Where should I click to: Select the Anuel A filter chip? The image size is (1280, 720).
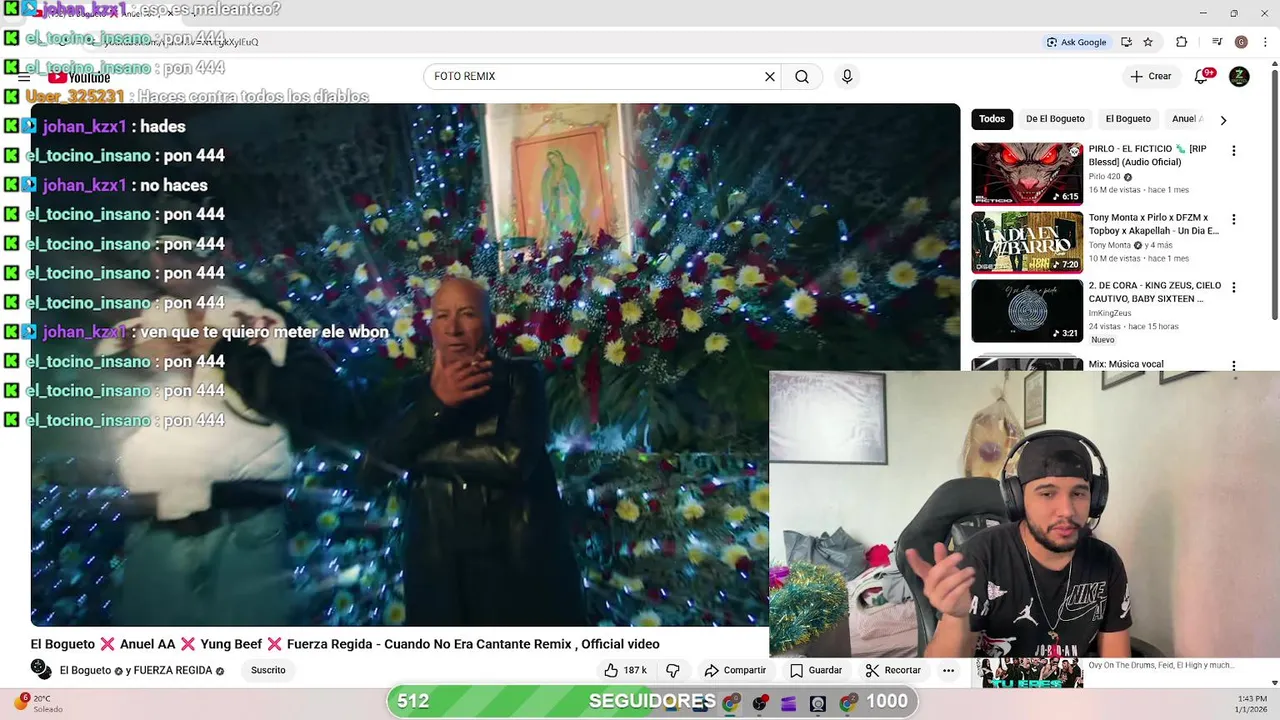[1186, 119]
